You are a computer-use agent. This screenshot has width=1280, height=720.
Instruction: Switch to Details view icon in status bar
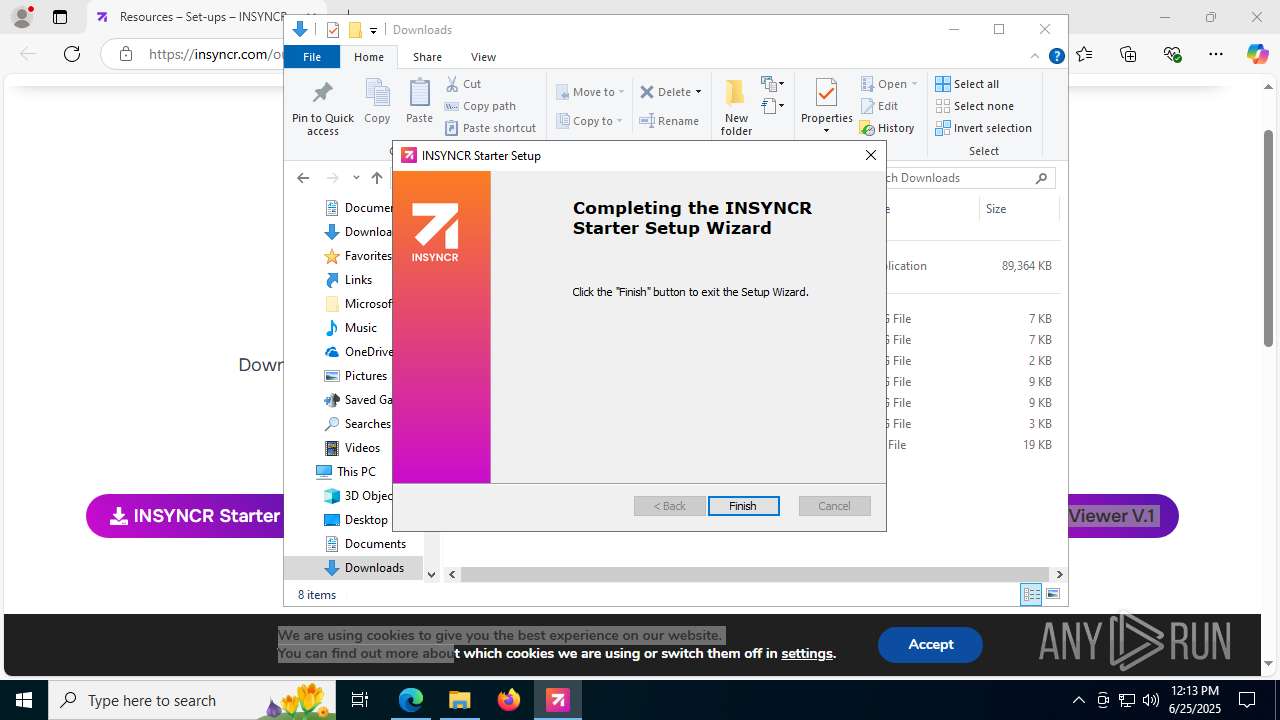pyautogui.click(x=1031, y=595)
